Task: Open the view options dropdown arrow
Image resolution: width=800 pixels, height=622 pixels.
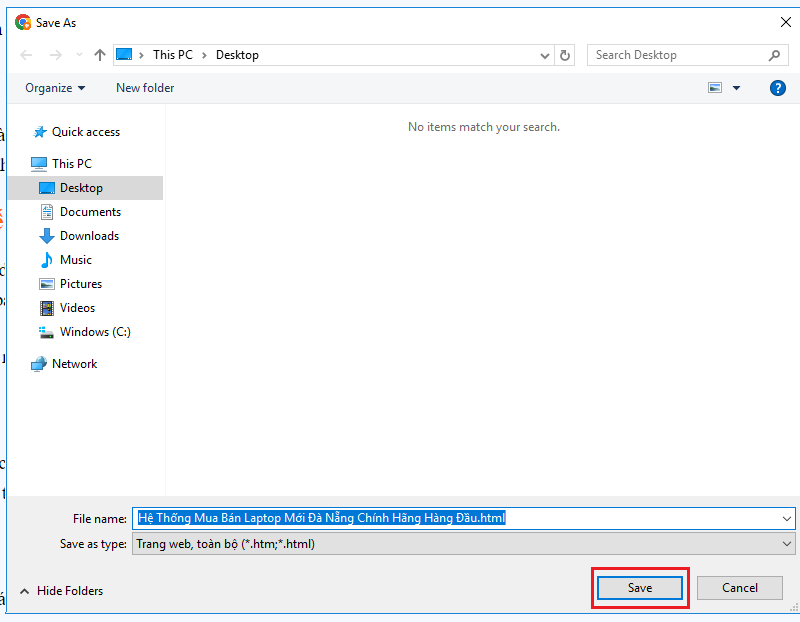Action: pyautogui.click(x=737, y=88)
